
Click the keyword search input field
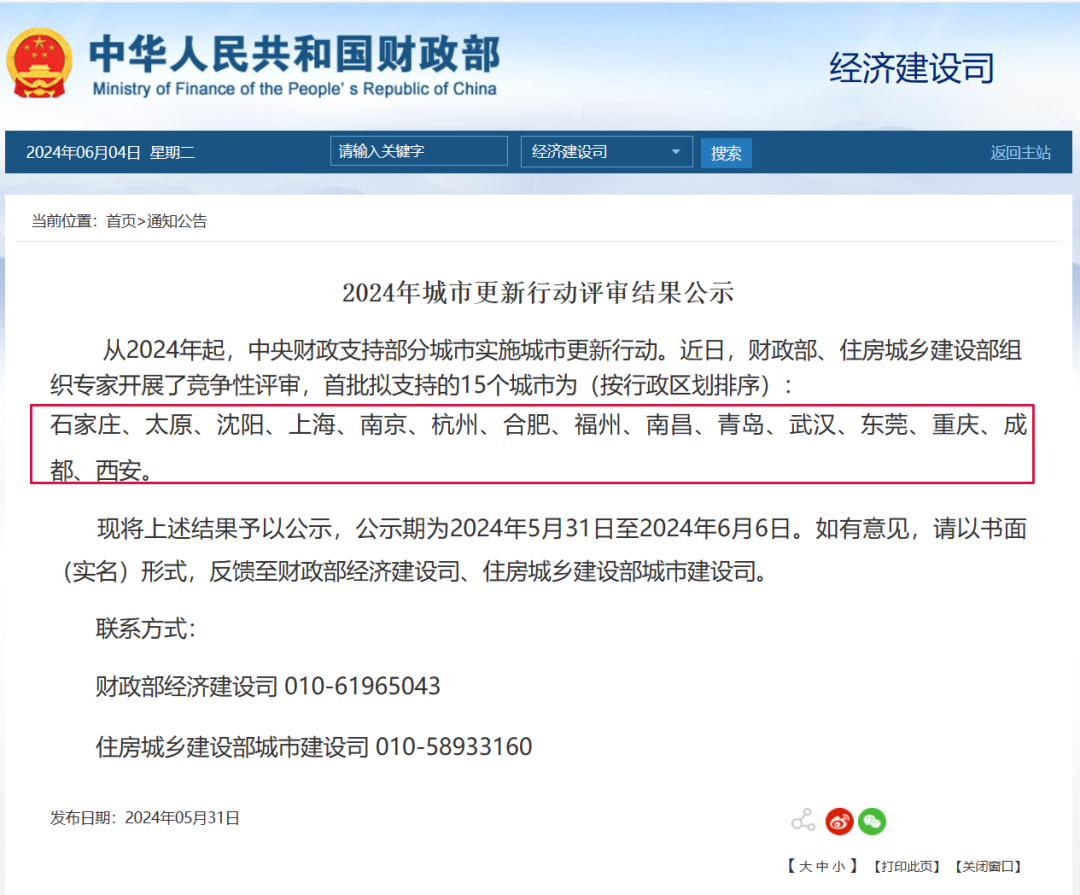point(418,151)
